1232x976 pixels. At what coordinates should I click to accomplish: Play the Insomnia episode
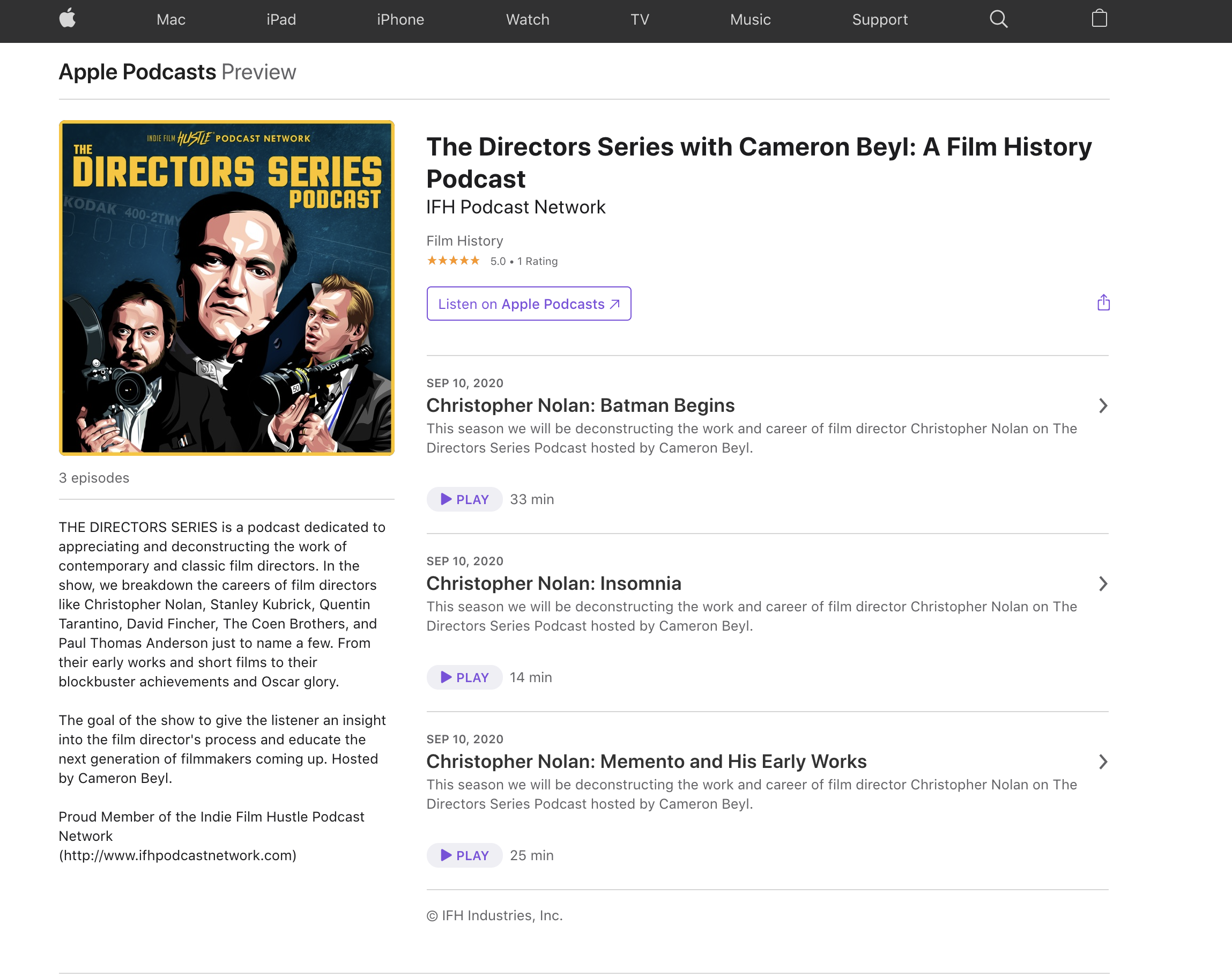464,677
